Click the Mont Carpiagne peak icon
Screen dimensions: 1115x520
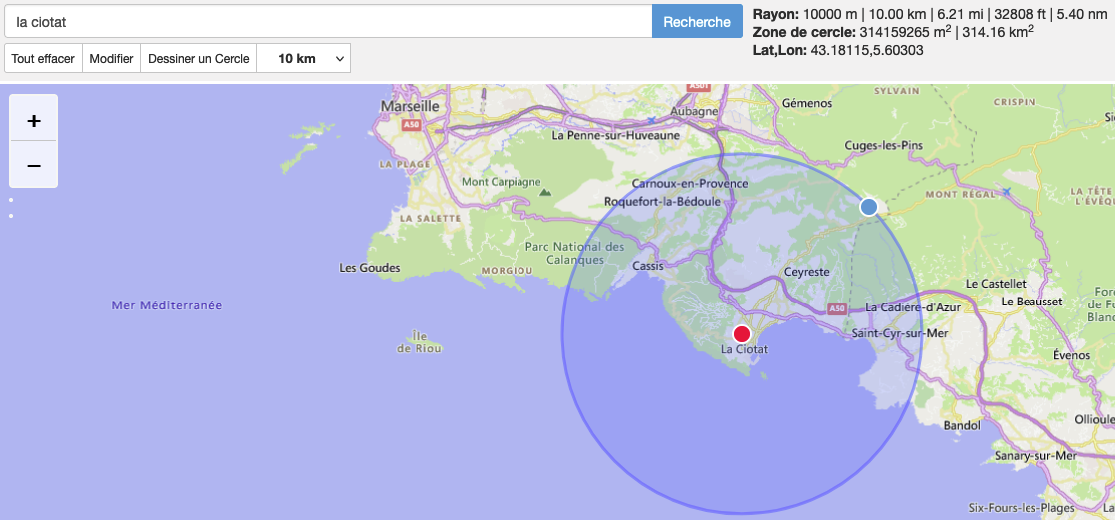545,192
